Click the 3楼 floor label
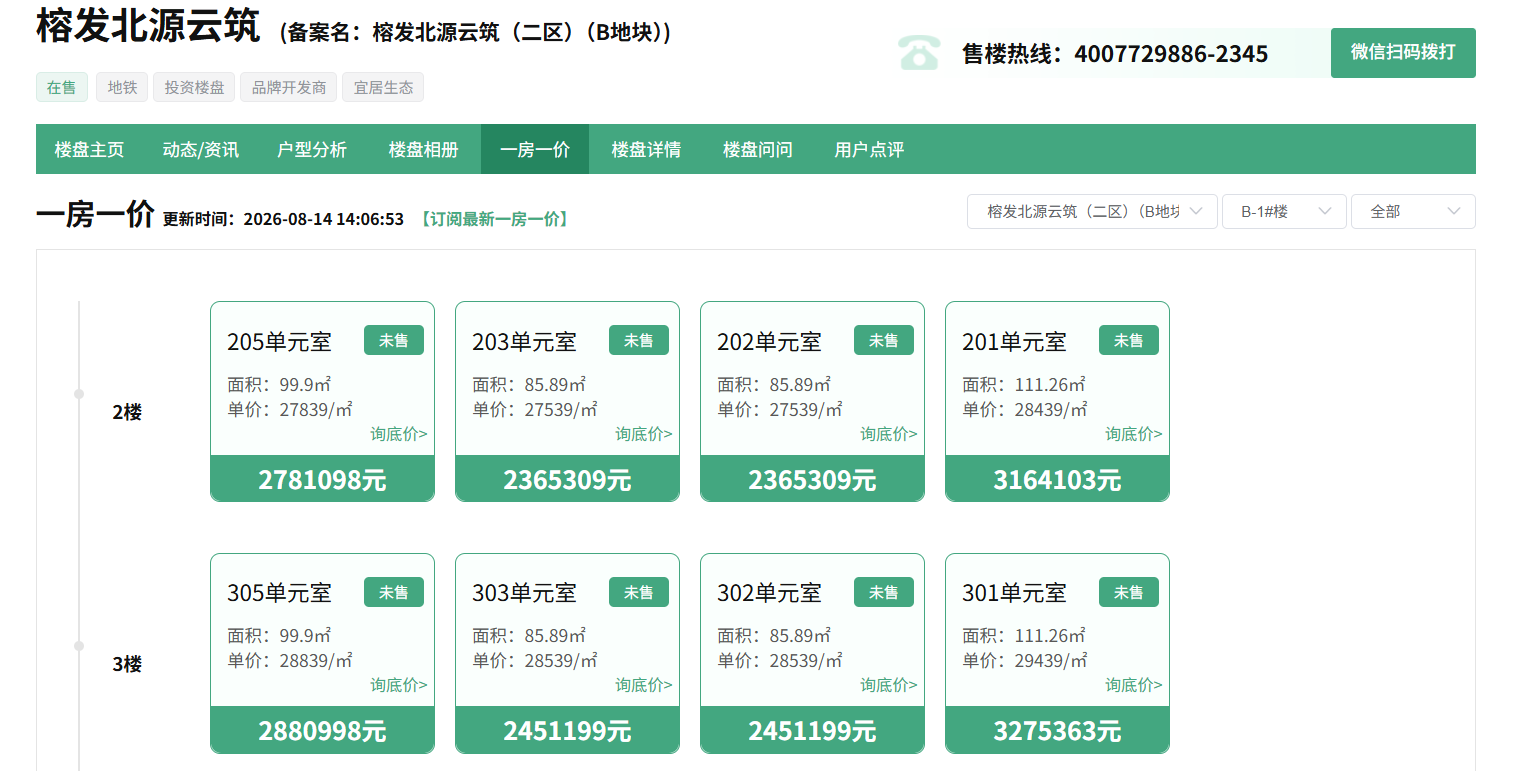 coord(127,664)
